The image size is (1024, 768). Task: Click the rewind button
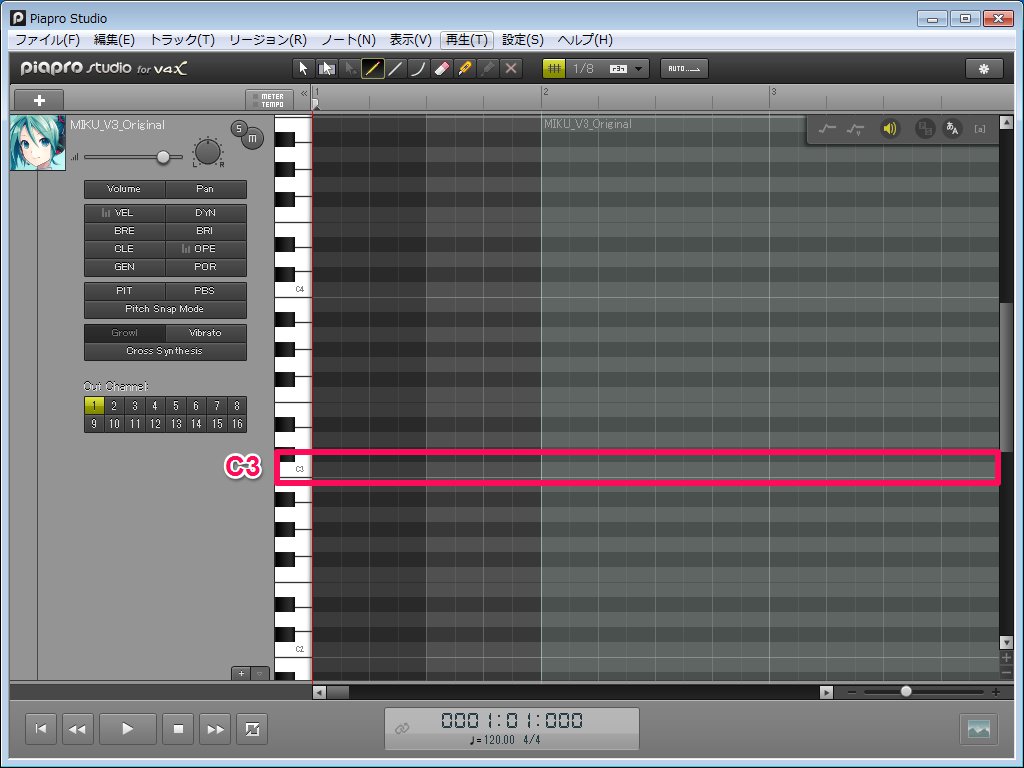(x=77, y=729)
